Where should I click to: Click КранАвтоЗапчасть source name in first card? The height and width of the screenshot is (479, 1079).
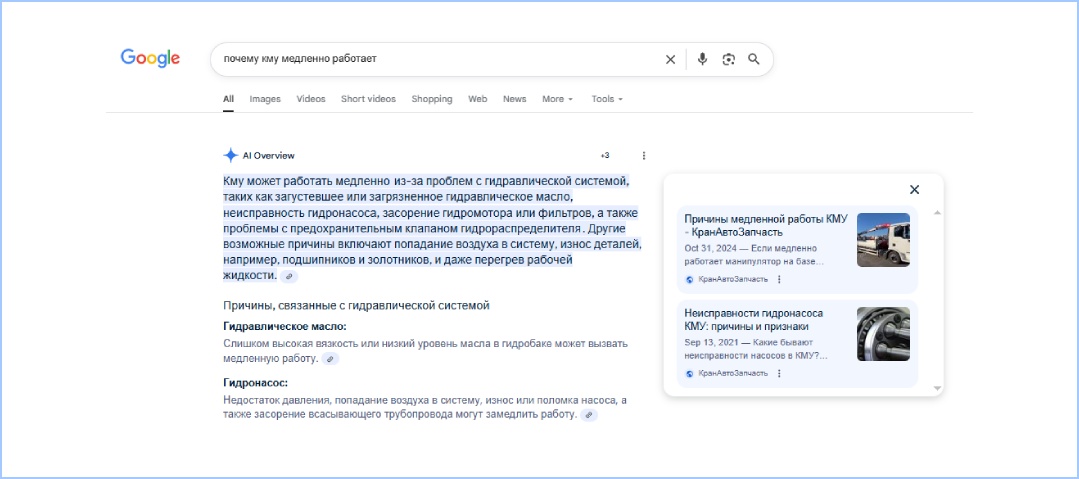coord(733,279)
